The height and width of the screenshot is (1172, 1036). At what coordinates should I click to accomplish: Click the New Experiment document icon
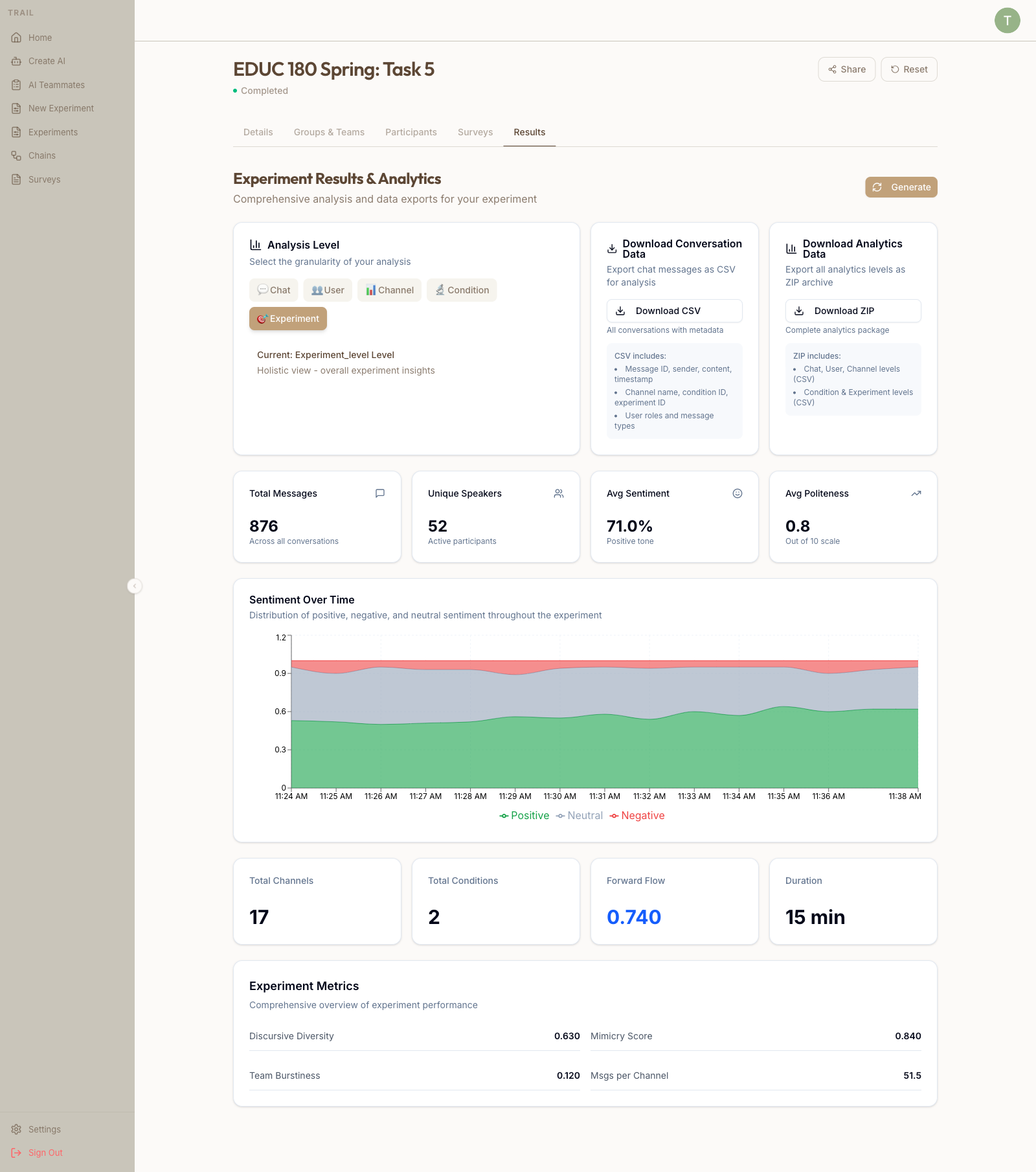[16, 108]
